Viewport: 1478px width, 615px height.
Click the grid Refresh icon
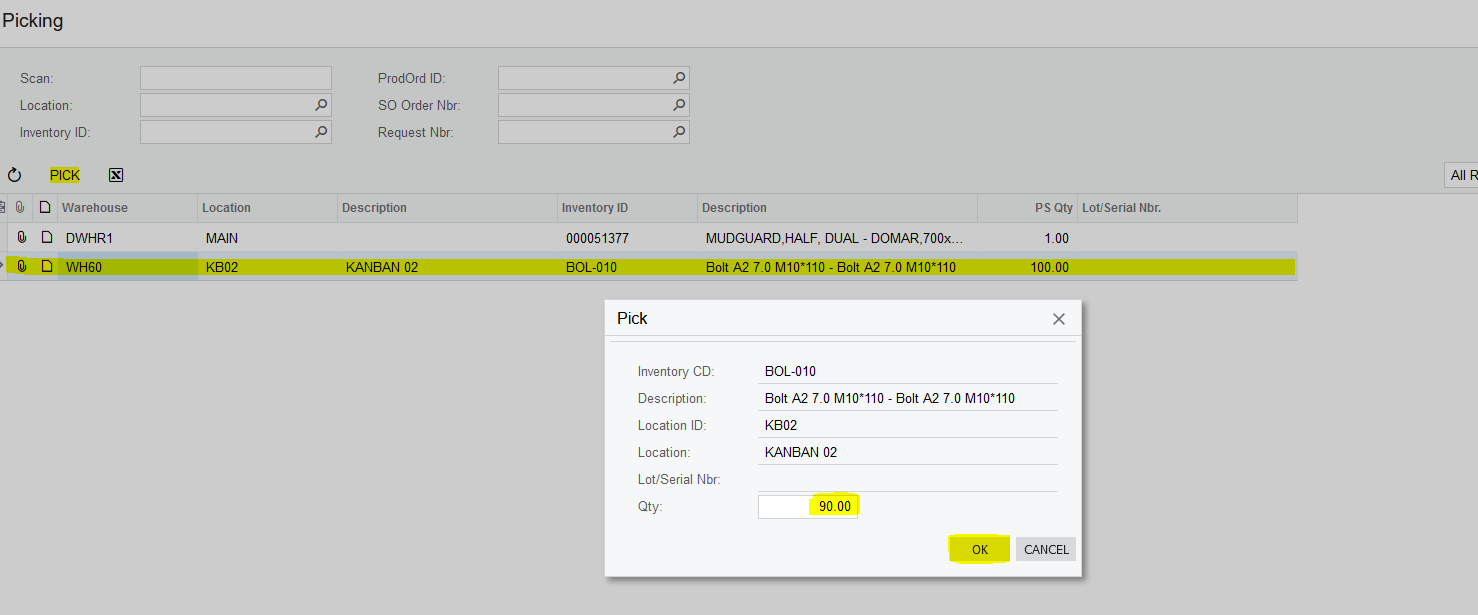[14, 175]
